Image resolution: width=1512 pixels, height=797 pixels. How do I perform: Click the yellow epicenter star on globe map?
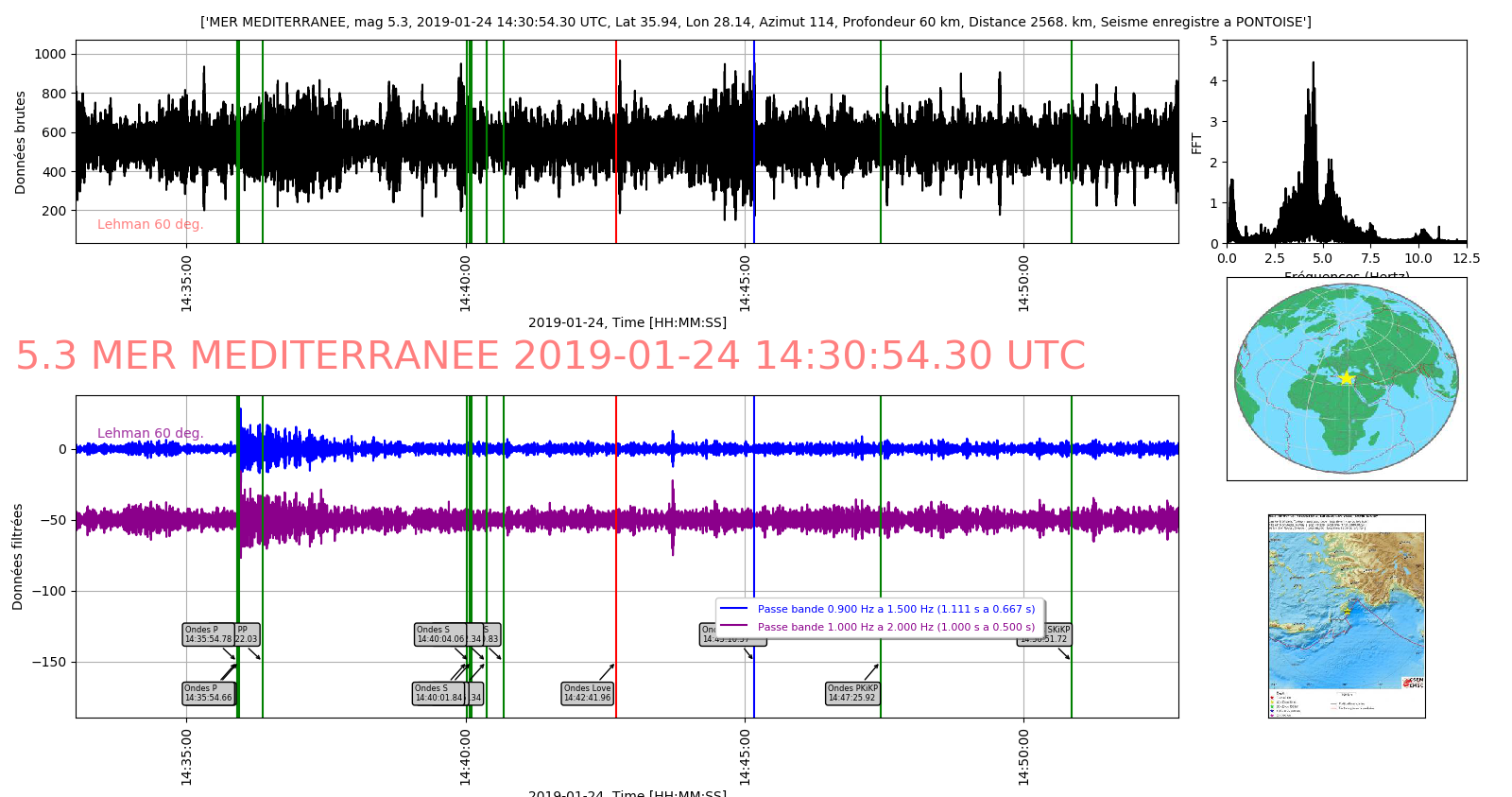pos(1346,378)
